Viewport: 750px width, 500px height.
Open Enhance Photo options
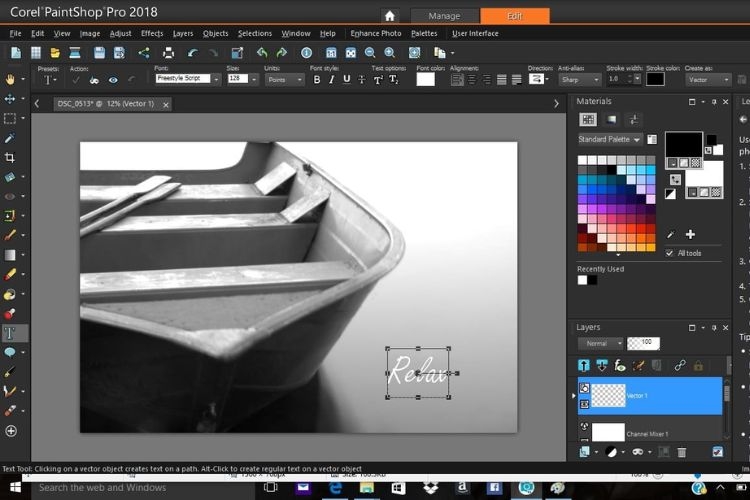[x=376, y=33]
